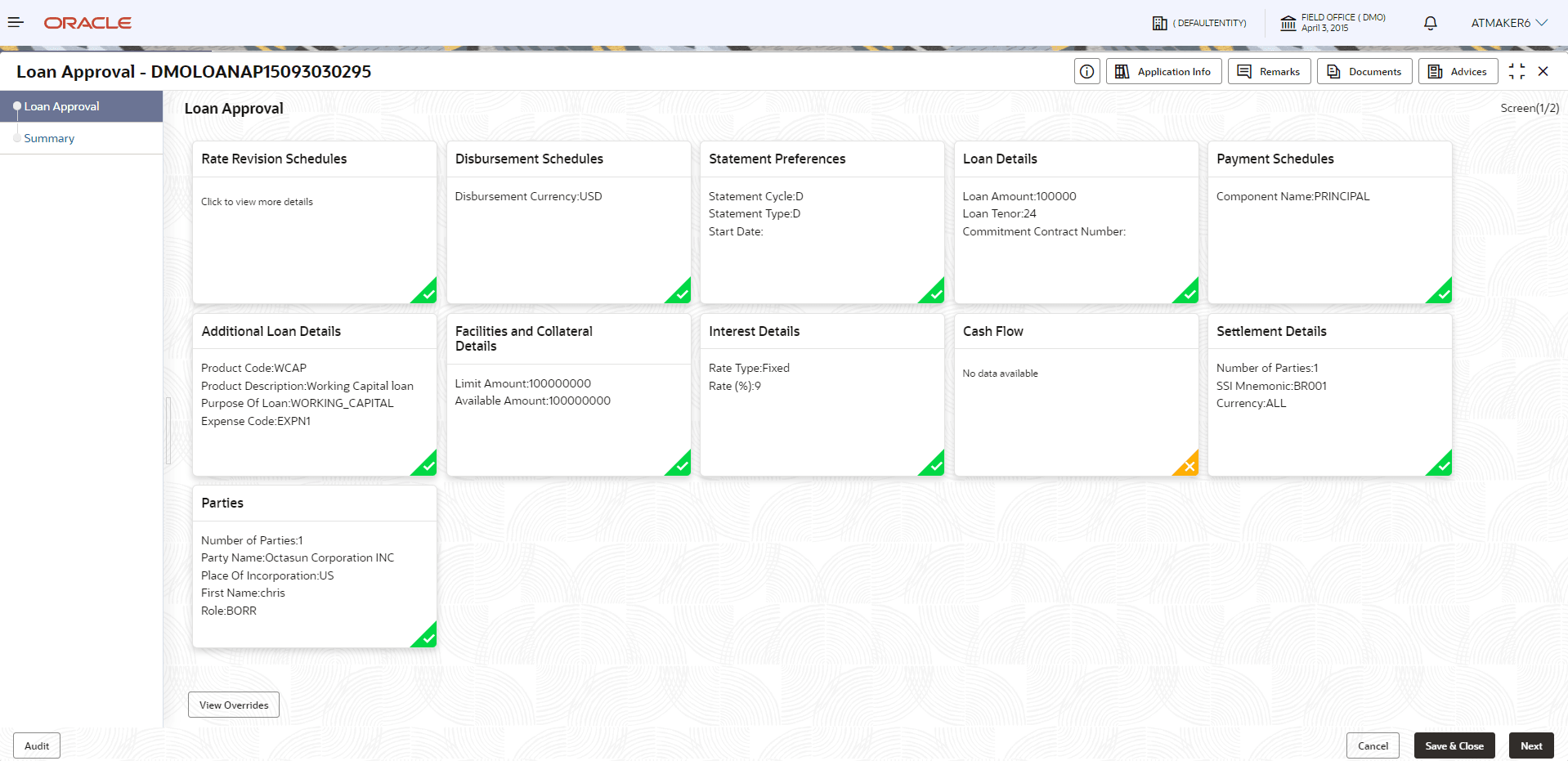Viewport: 1568px width, 761px height.
Task: Click Save & Close
Action: point(1454,745)
